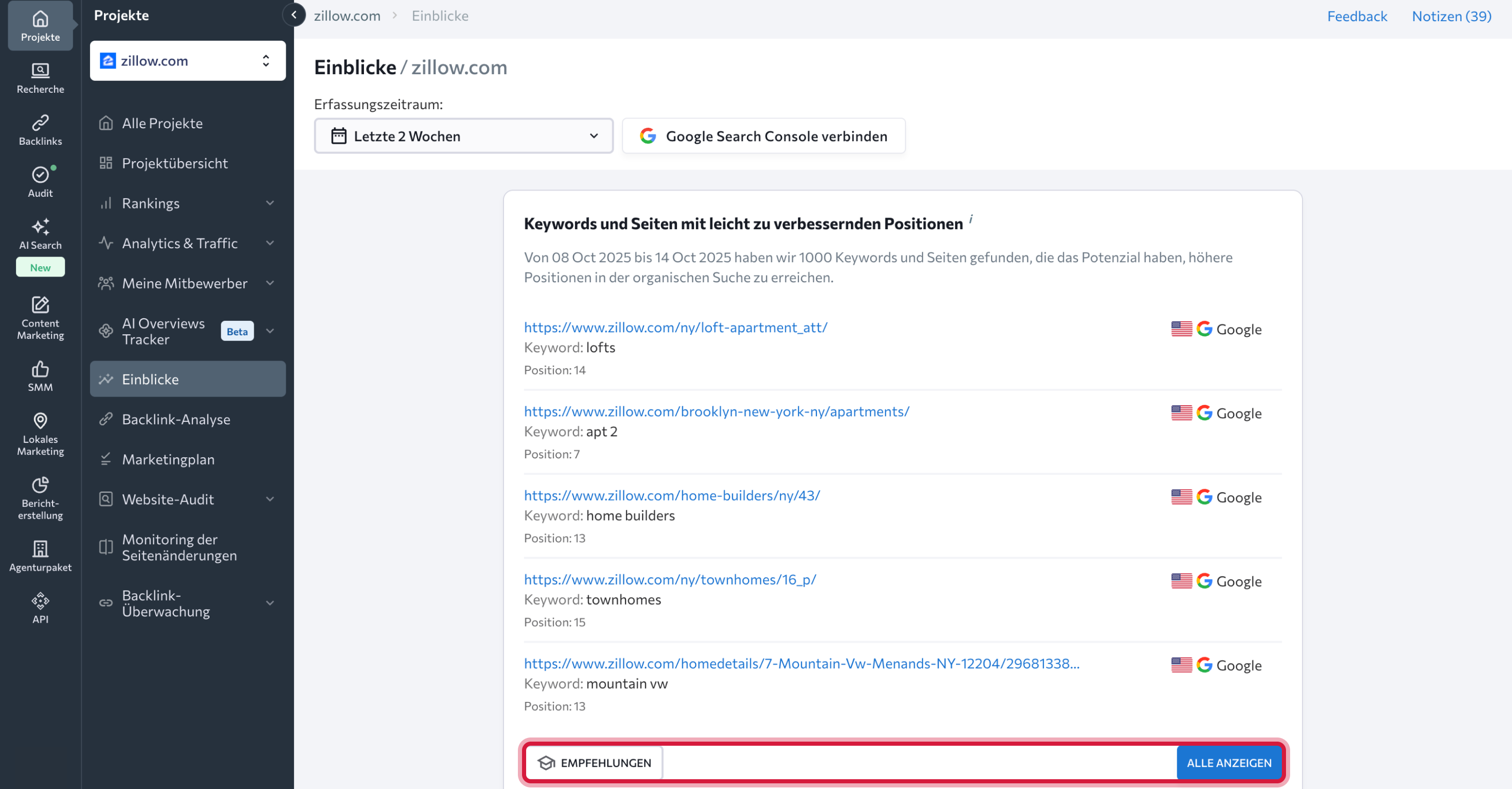1512x789 pixels.
Task: Open the Letzte 2 Wochen dropdown
Action: tap(463, 136)
